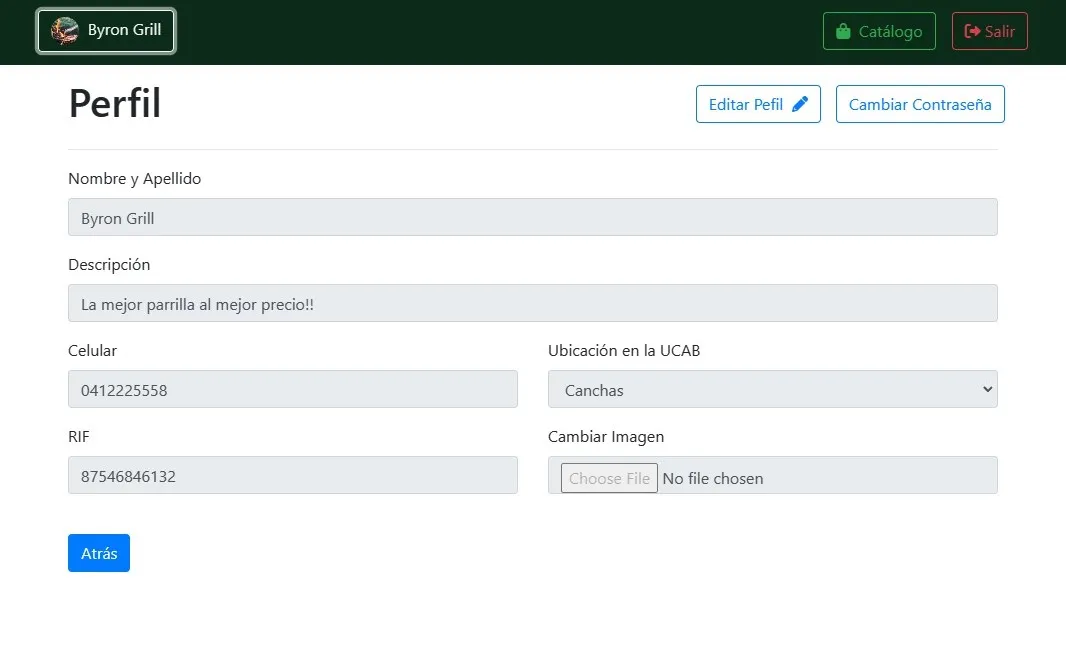The height and width of the screenshot is (645, 1066).
Task: Click the Cambiar Imagen label
Action: tap(606, 436)
